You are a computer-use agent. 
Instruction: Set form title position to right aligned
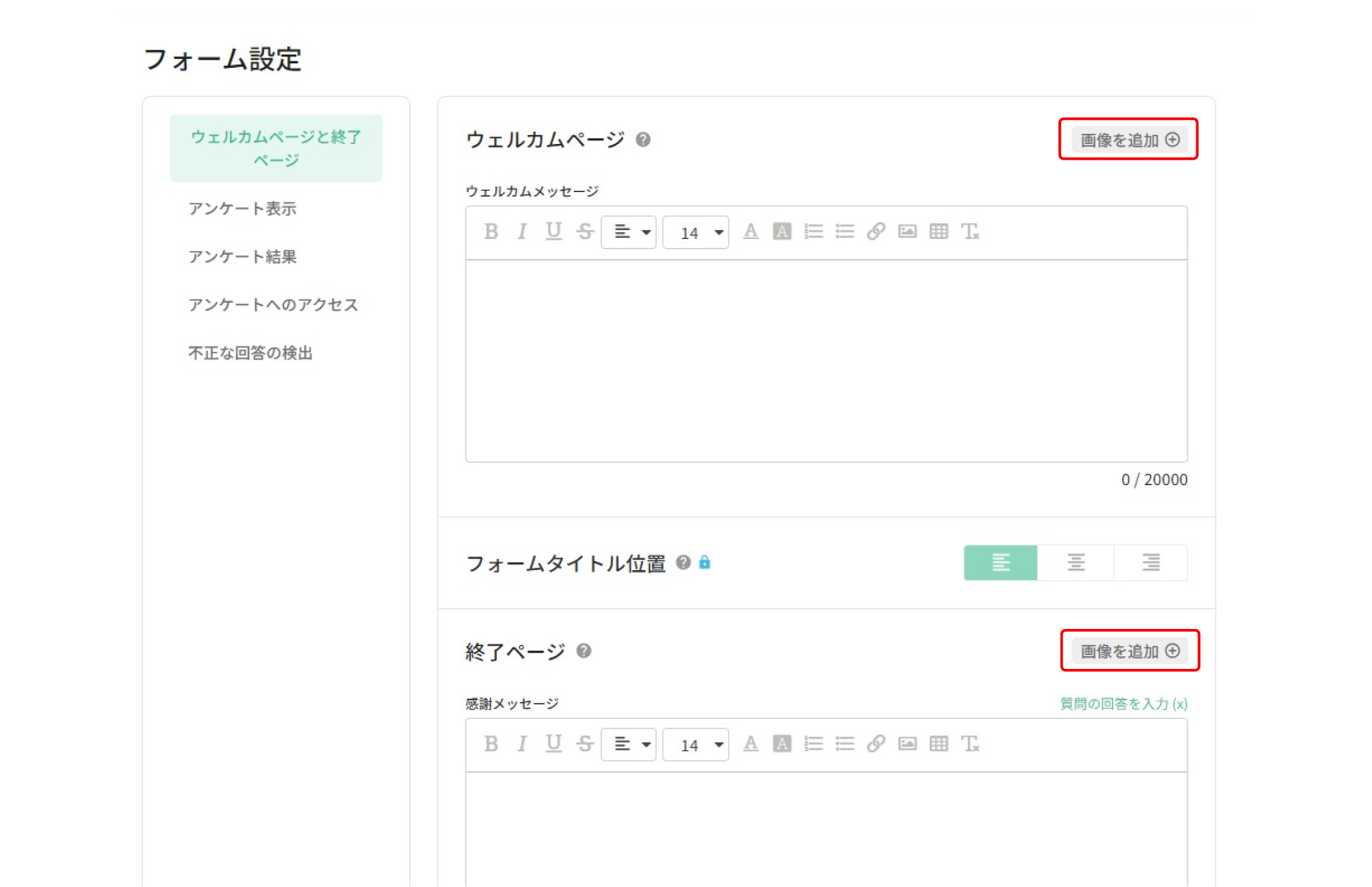point(1151,563)
